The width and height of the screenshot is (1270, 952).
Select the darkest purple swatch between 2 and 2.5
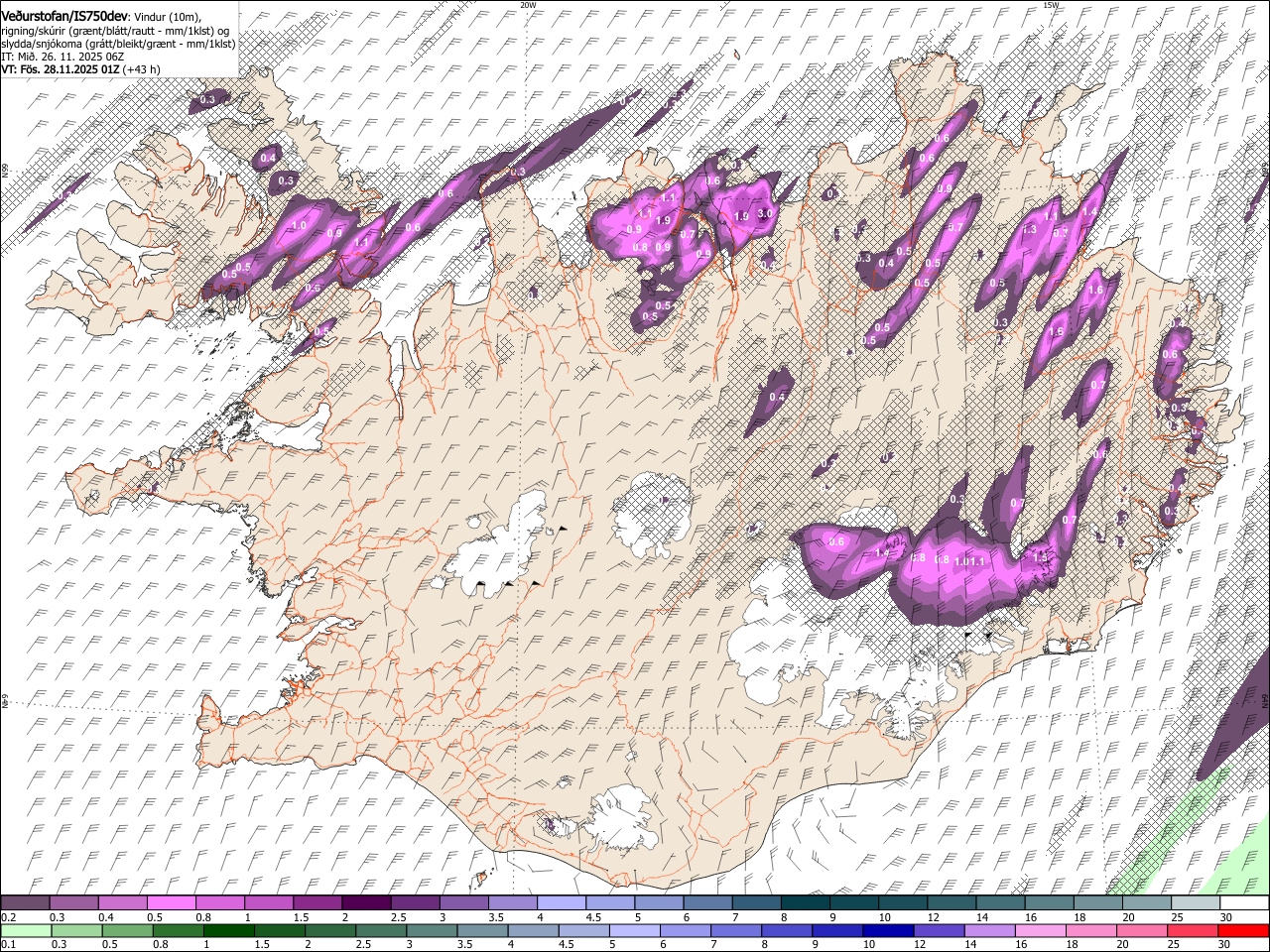coord(365,903)
